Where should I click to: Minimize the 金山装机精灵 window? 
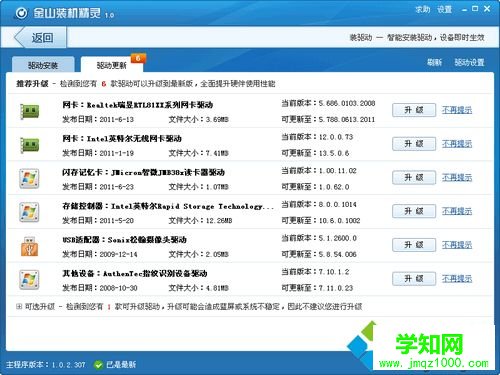464,10
